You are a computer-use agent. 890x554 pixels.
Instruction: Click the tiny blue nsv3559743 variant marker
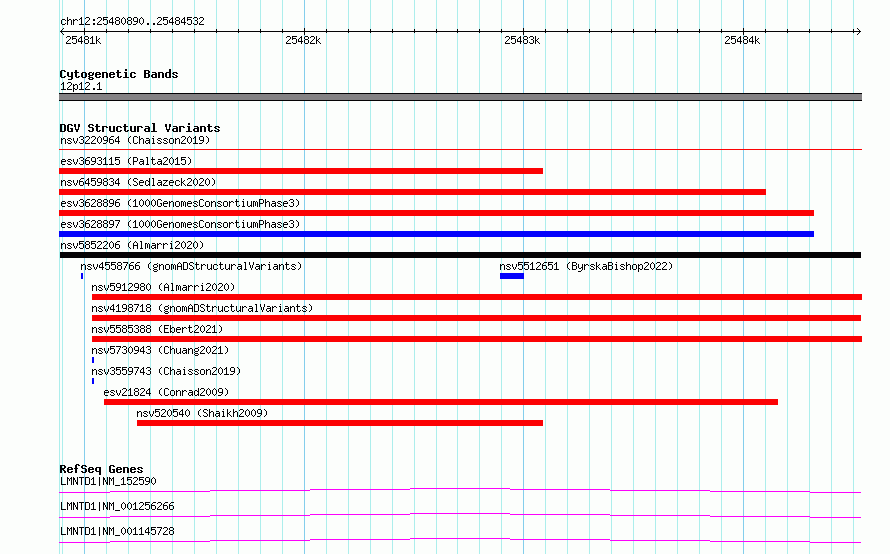pos(93,381)
